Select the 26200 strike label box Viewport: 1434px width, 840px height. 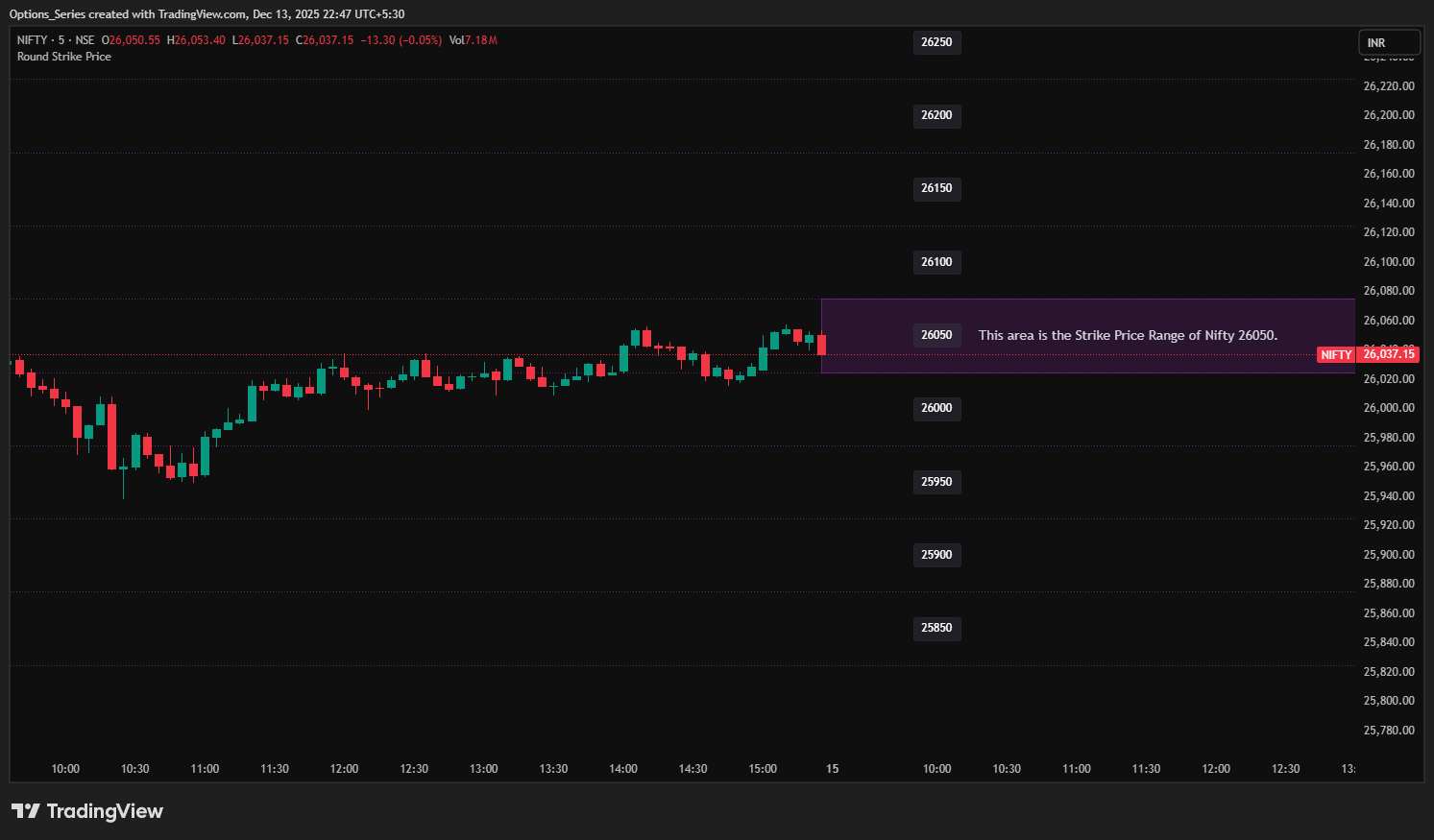coord(936,115)
